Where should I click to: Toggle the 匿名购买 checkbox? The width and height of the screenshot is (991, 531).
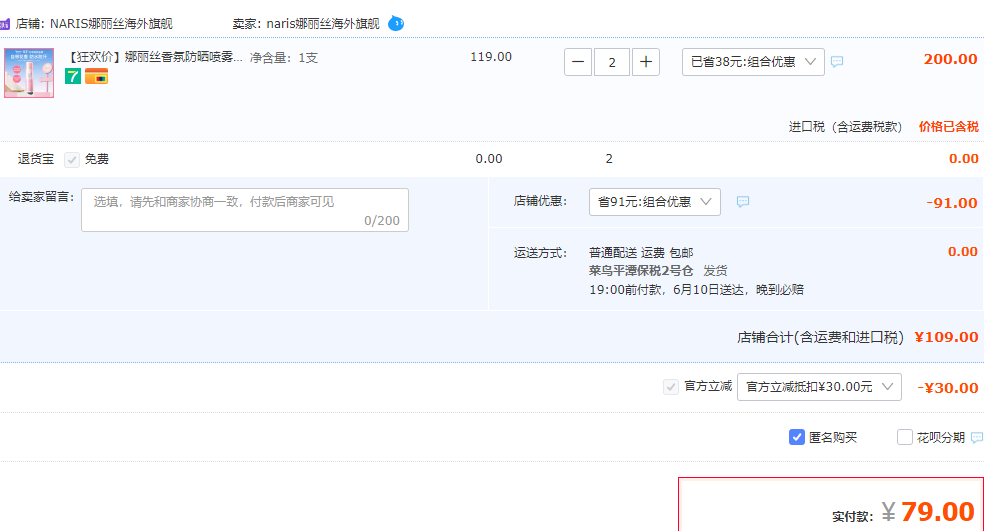point(797,437)
